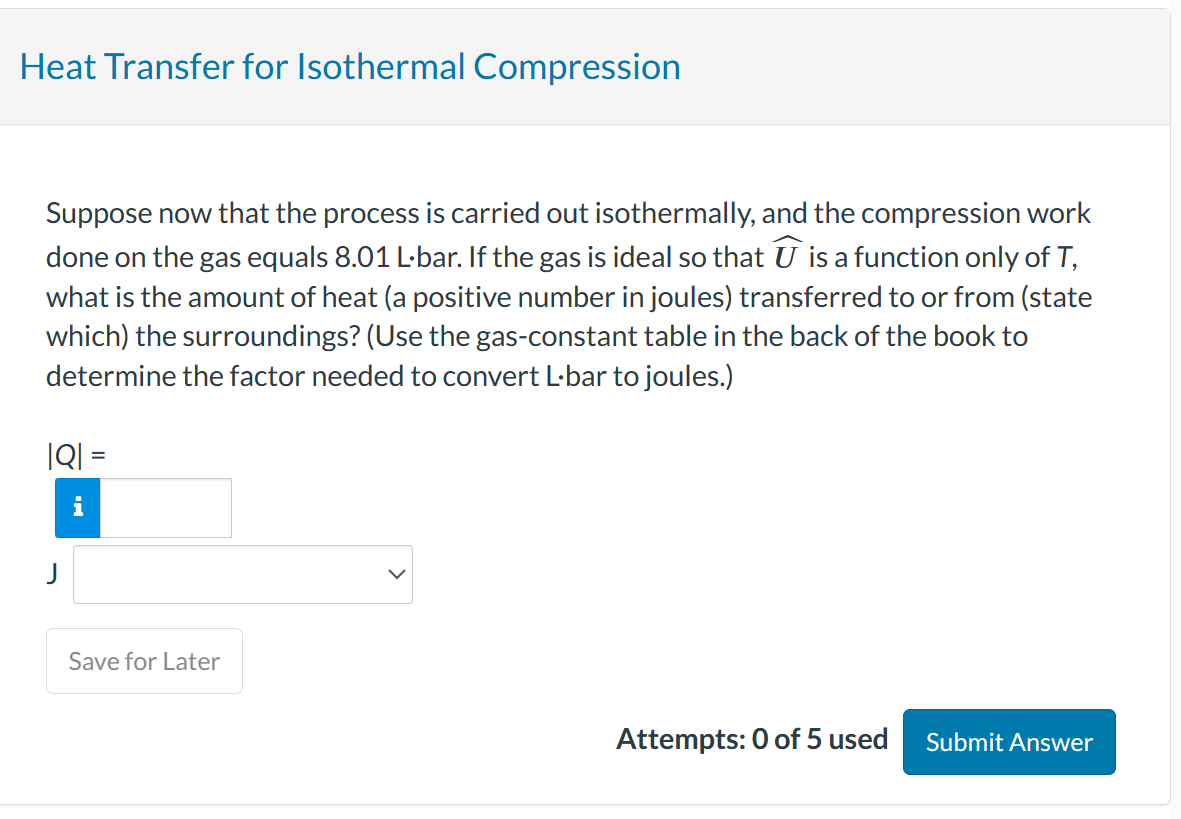Click the Attempts: 0 of 5 used text
The image size is (1181, 819).
[x=752, y=740]
